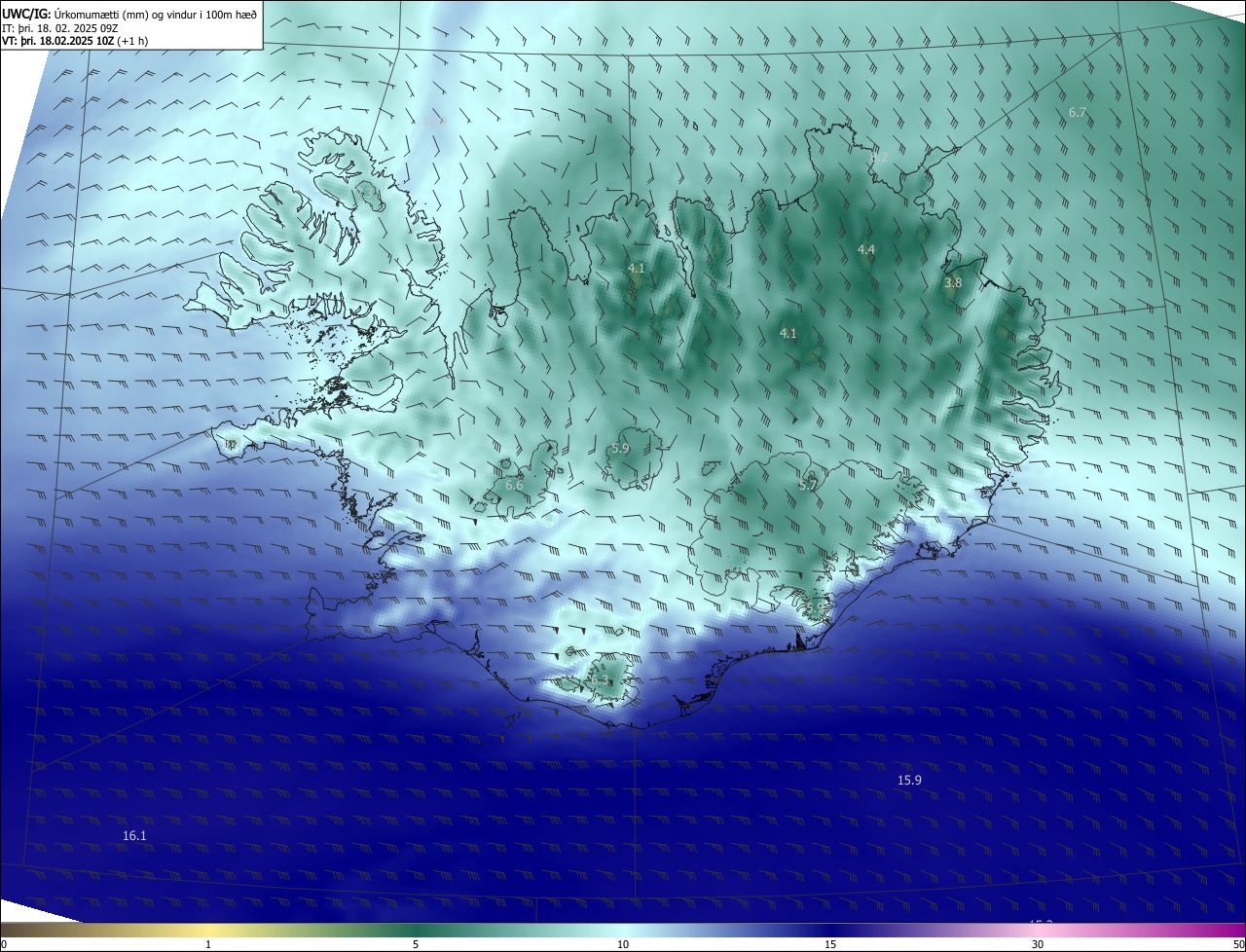Click the 6.7 value label

pos(1077,113)
